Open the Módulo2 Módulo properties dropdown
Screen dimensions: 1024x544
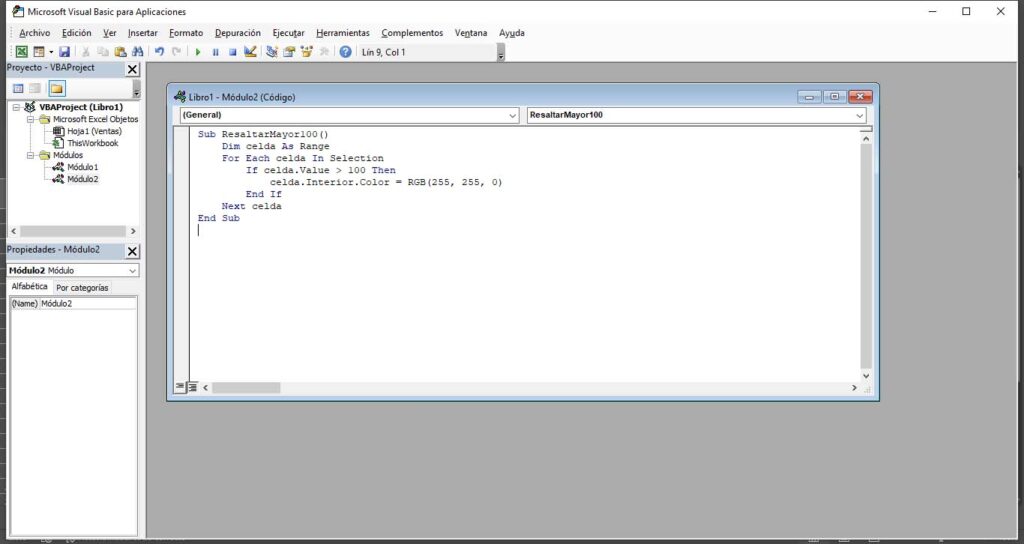[133, 270]
